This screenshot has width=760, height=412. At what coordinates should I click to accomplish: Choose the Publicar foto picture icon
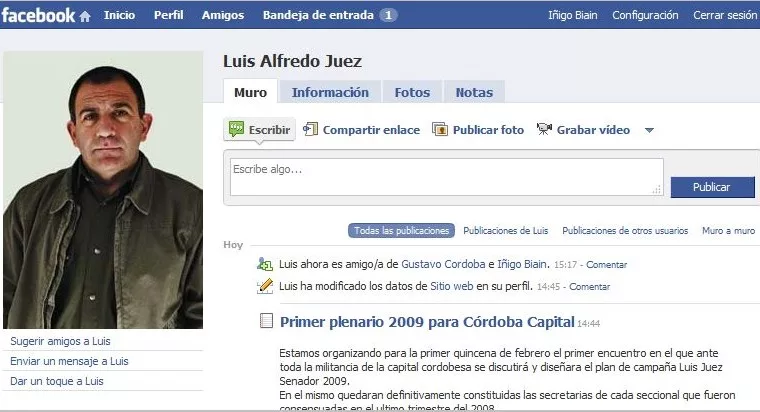pyautogui.click(x=440, y=129)
